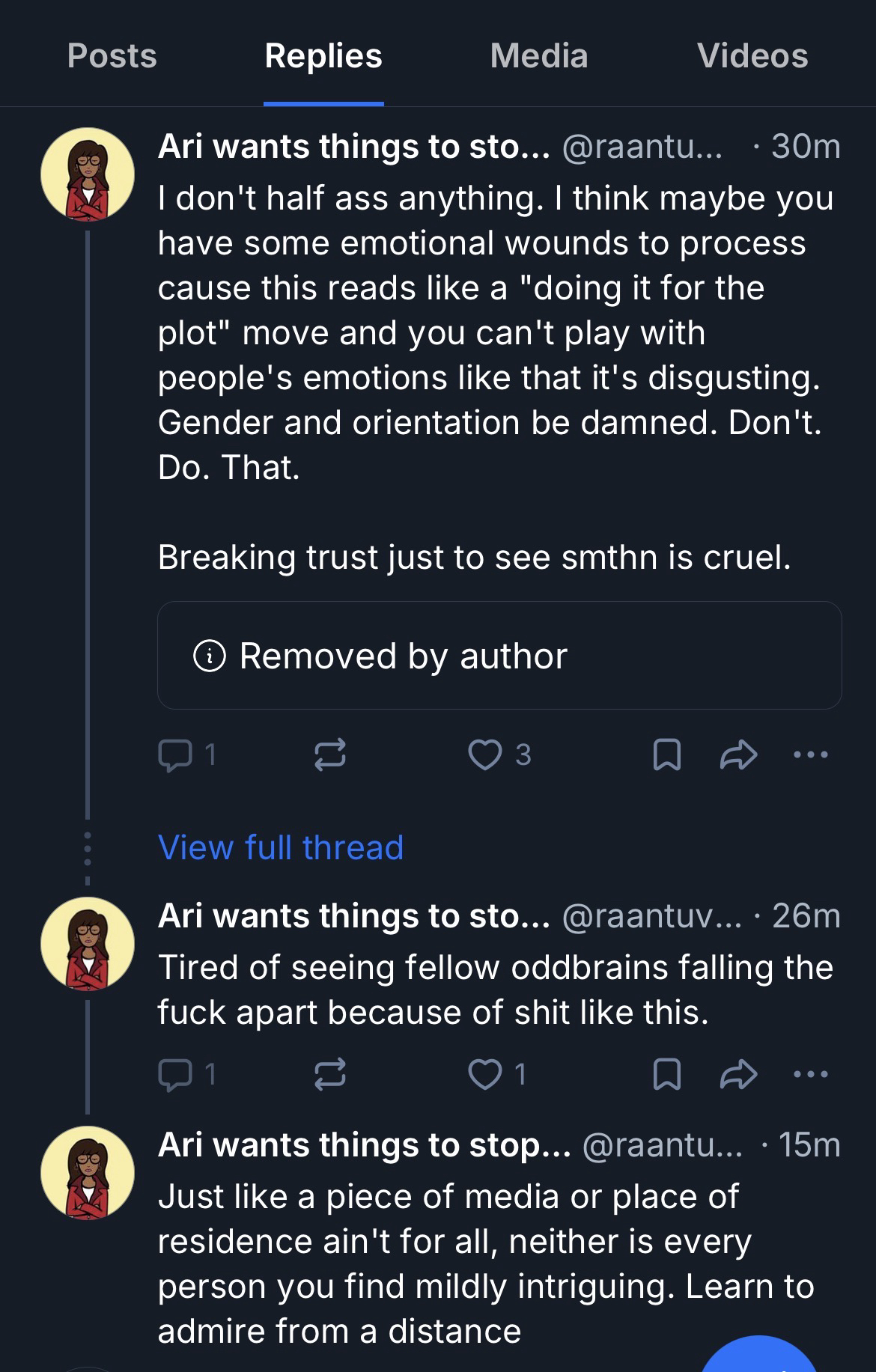The height and width of the screenshot is (1372, 876).
Task: Switch to the Media tab
Action: coord(539,56)
